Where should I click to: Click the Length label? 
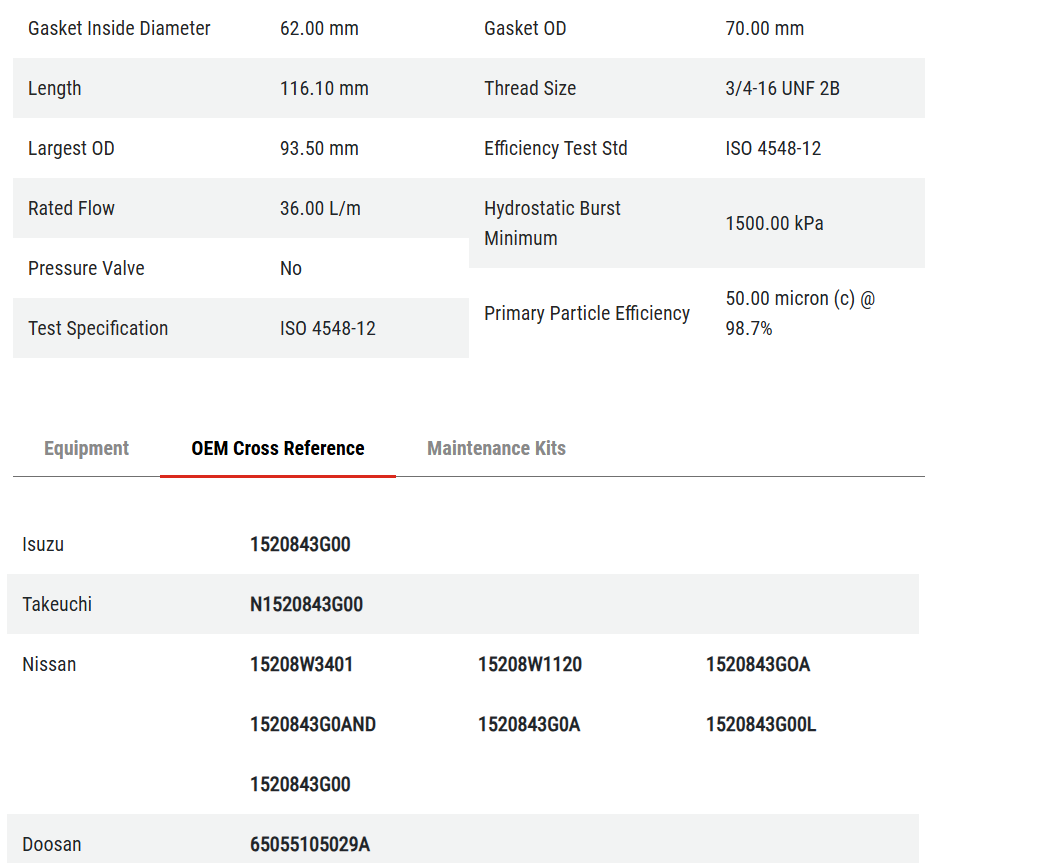(x=55, y=89)
